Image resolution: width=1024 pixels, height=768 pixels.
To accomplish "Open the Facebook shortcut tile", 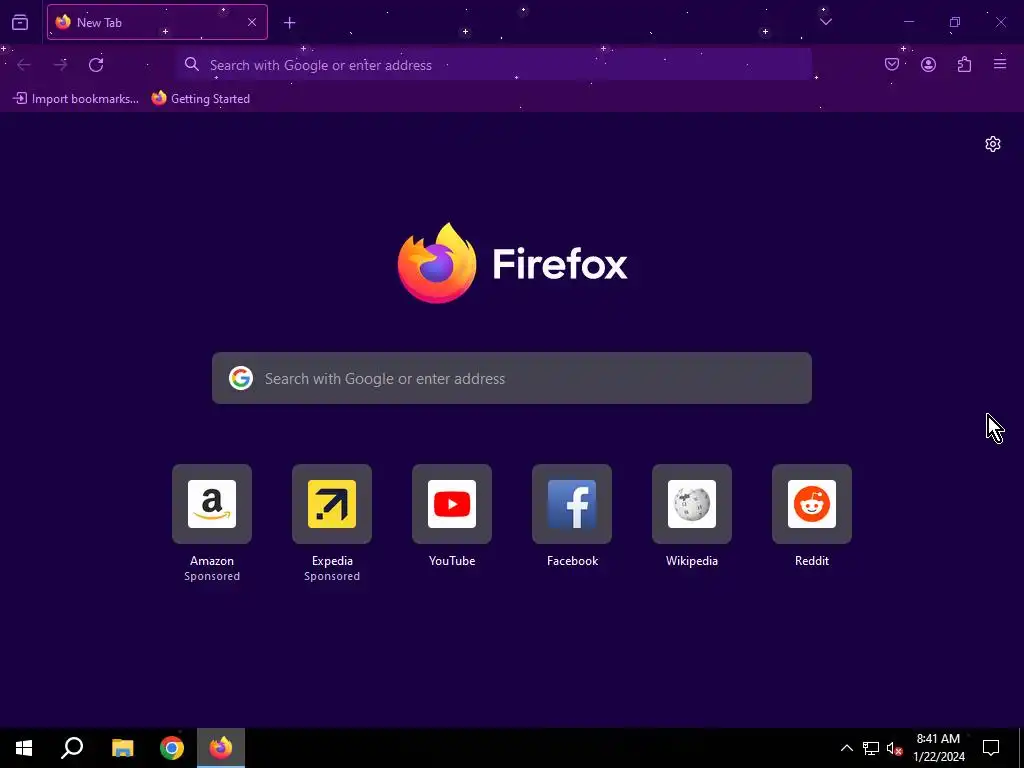I will tap(572, 504).
